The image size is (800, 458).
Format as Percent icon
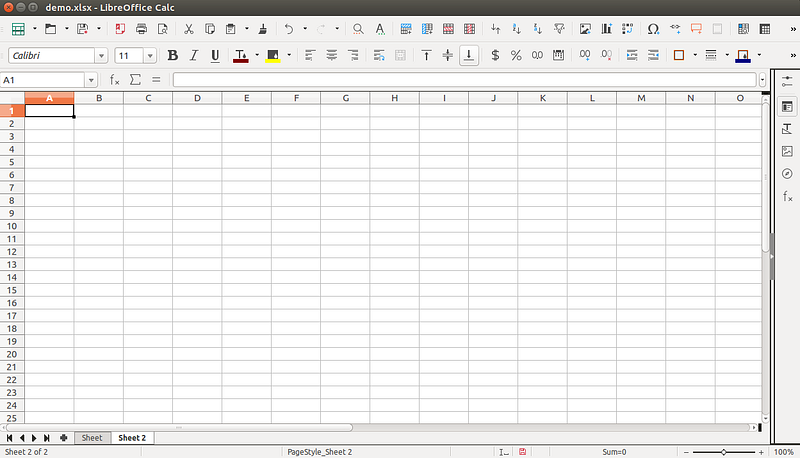point(516,55)
